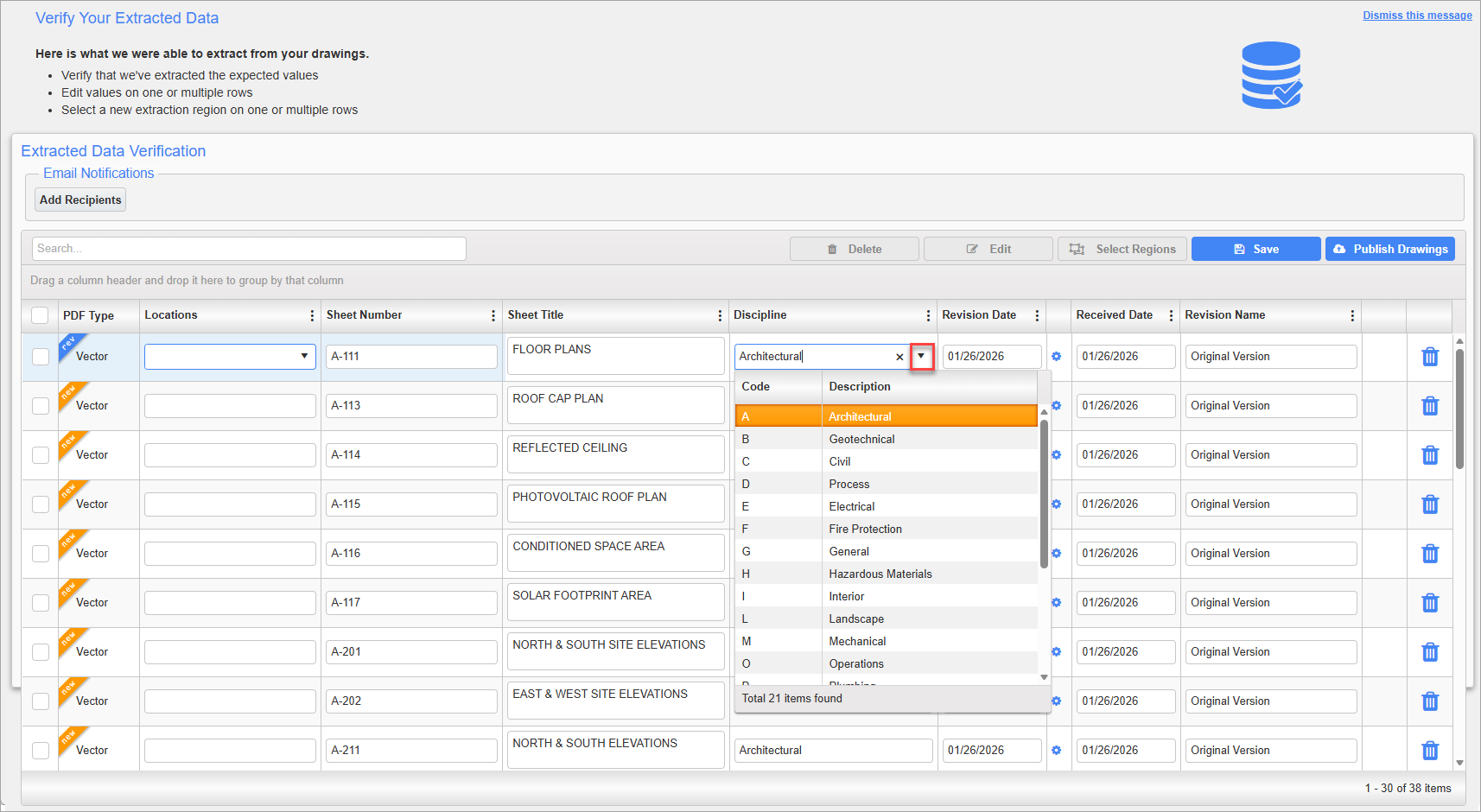Open revision settings gear for the A-111 row
The height and width of the screenshot is (812, 1481).
(x=1057, y=356)
